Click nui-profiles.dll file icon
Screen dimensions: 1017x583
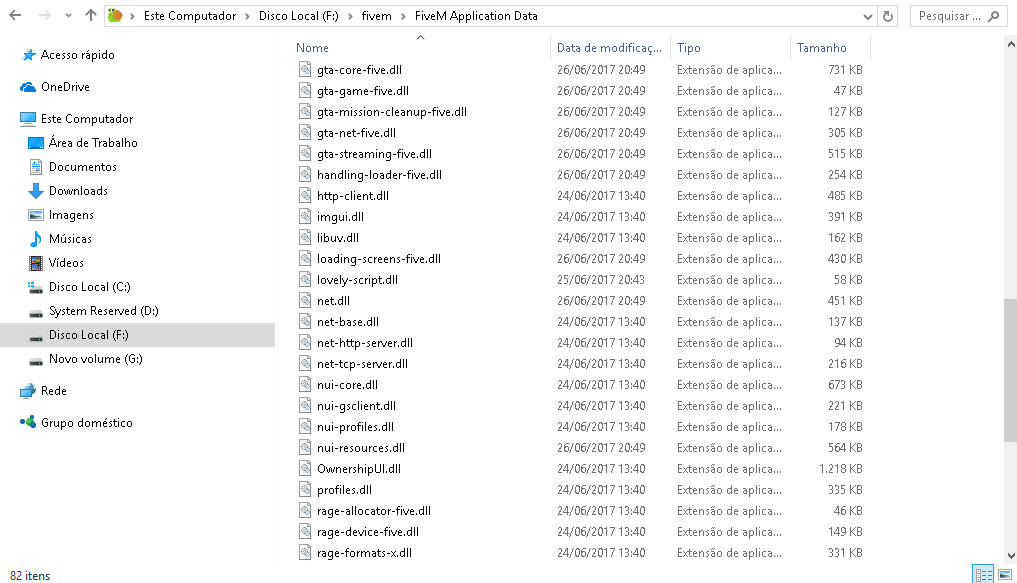tap(305, 427)
